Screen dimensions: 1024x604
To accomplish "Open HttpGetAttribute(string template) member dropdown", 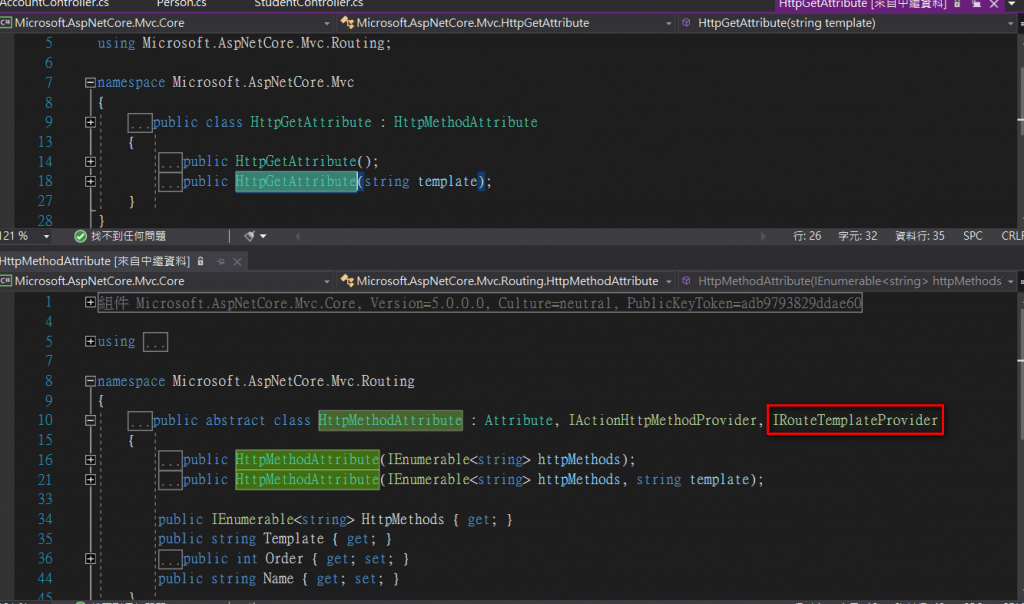I will (x=1011, y=23).
